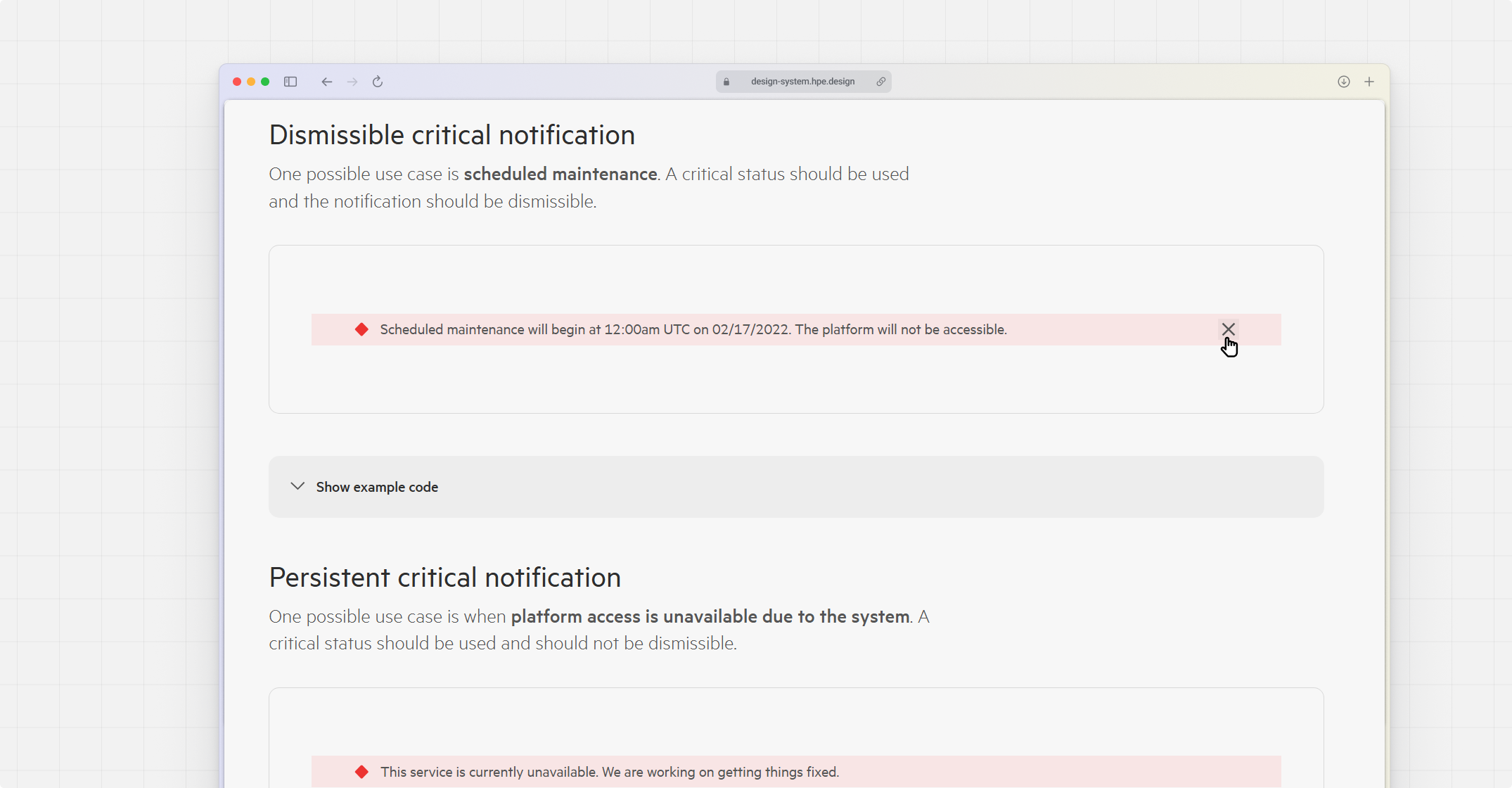Click the red traffic-light control
Image resolution: width=1512 pixels, height=788 pixels.
pyautogui.click(x=237, y=82)
